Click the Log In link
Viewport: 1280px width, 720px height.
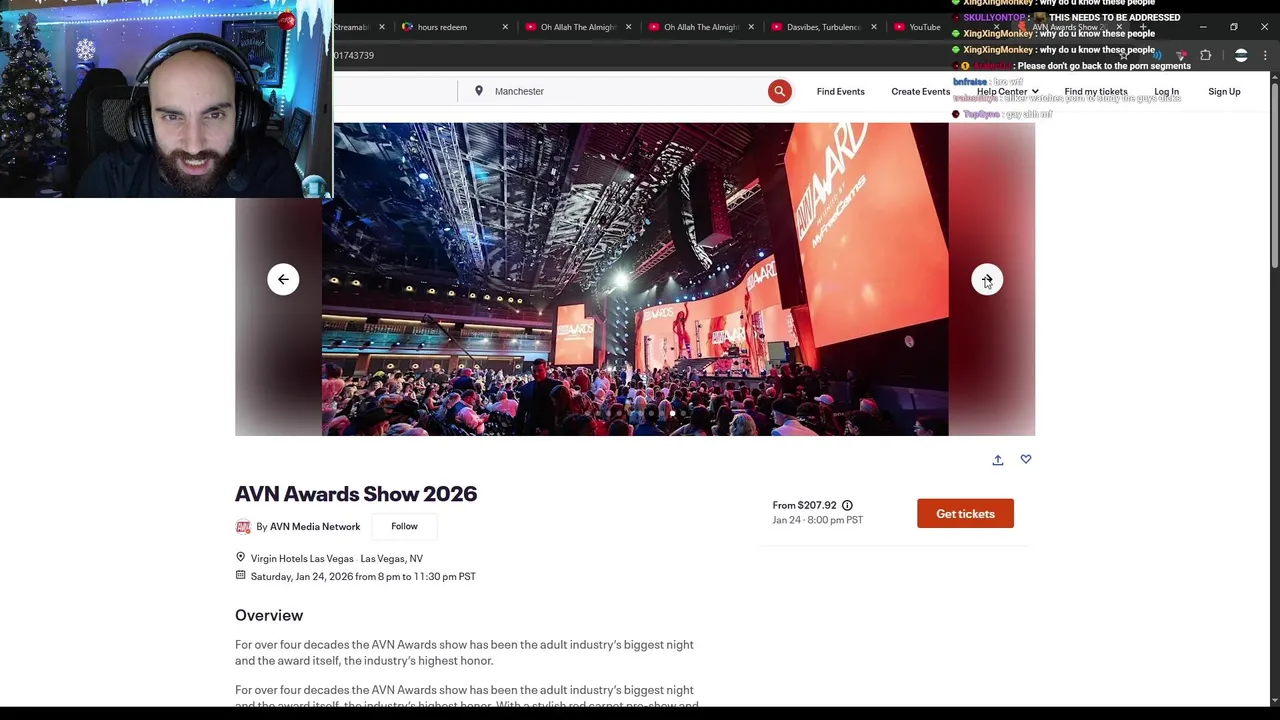click(1166, 91)
